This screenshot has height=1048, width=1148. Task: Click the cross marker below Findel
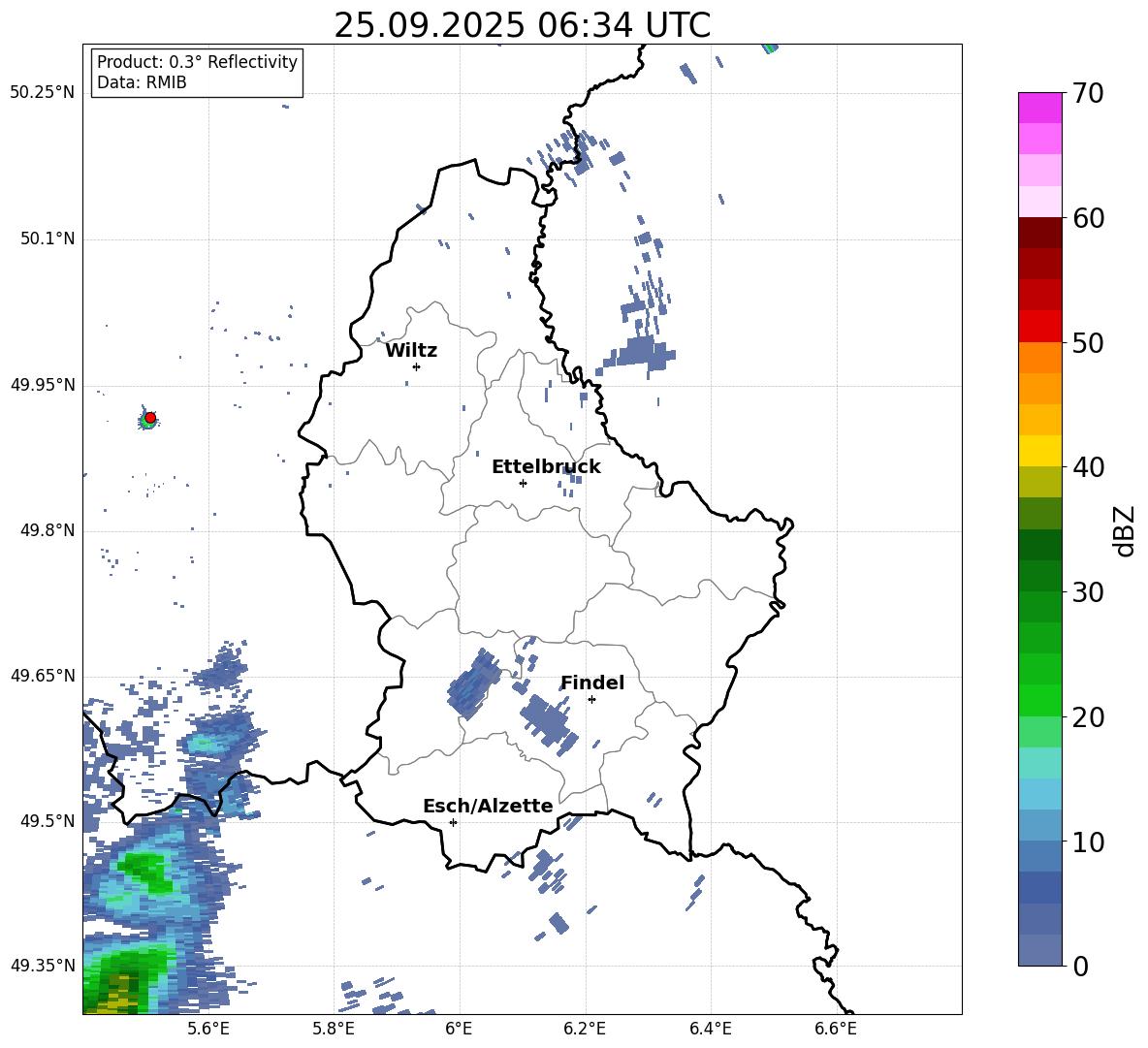point(591,700)
